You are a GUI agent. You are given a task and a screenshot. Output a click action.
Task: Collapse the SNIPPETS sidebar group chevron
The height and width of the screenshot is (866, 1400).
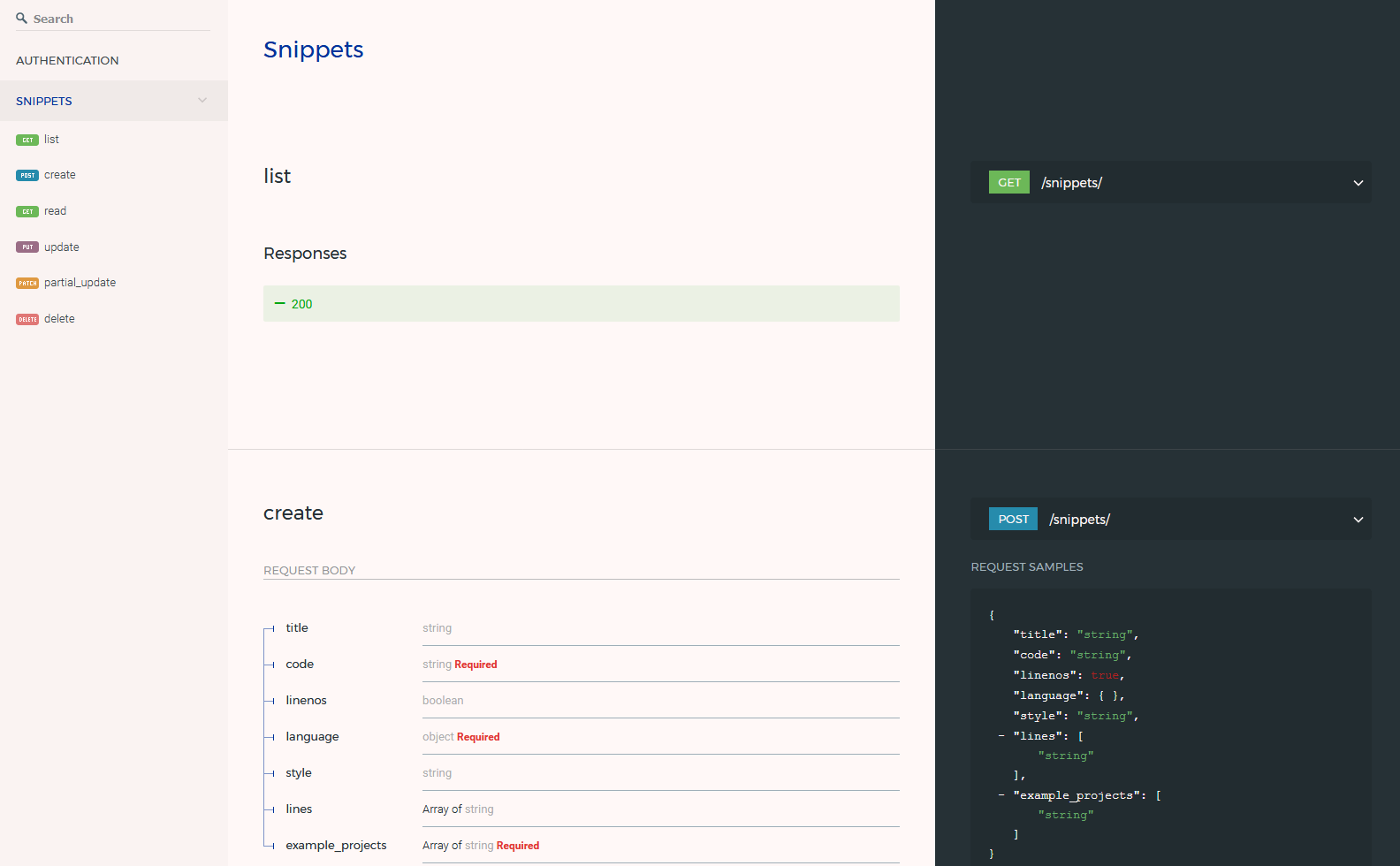point(202,101)
